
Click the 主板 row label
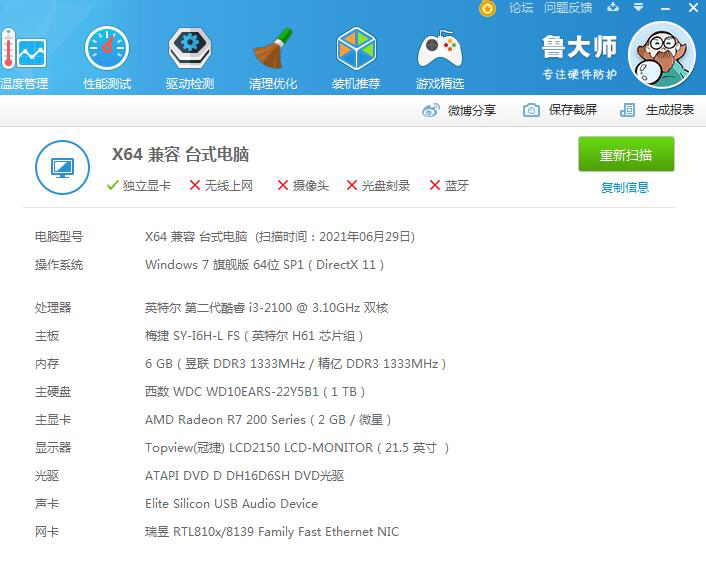(47, 336)
